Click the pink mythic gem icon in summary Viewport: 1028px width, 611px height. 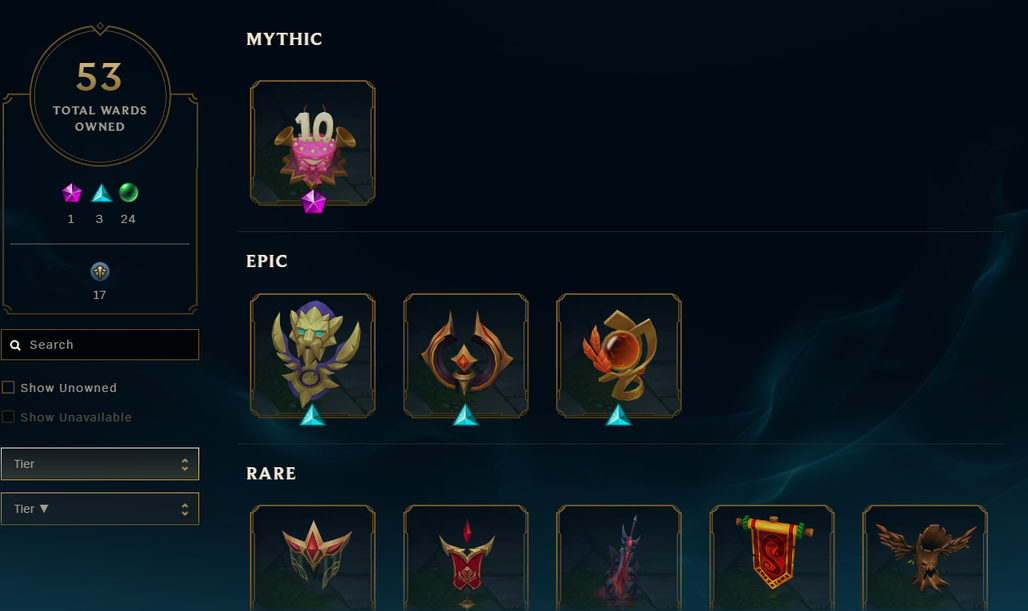tap(71, 193)
